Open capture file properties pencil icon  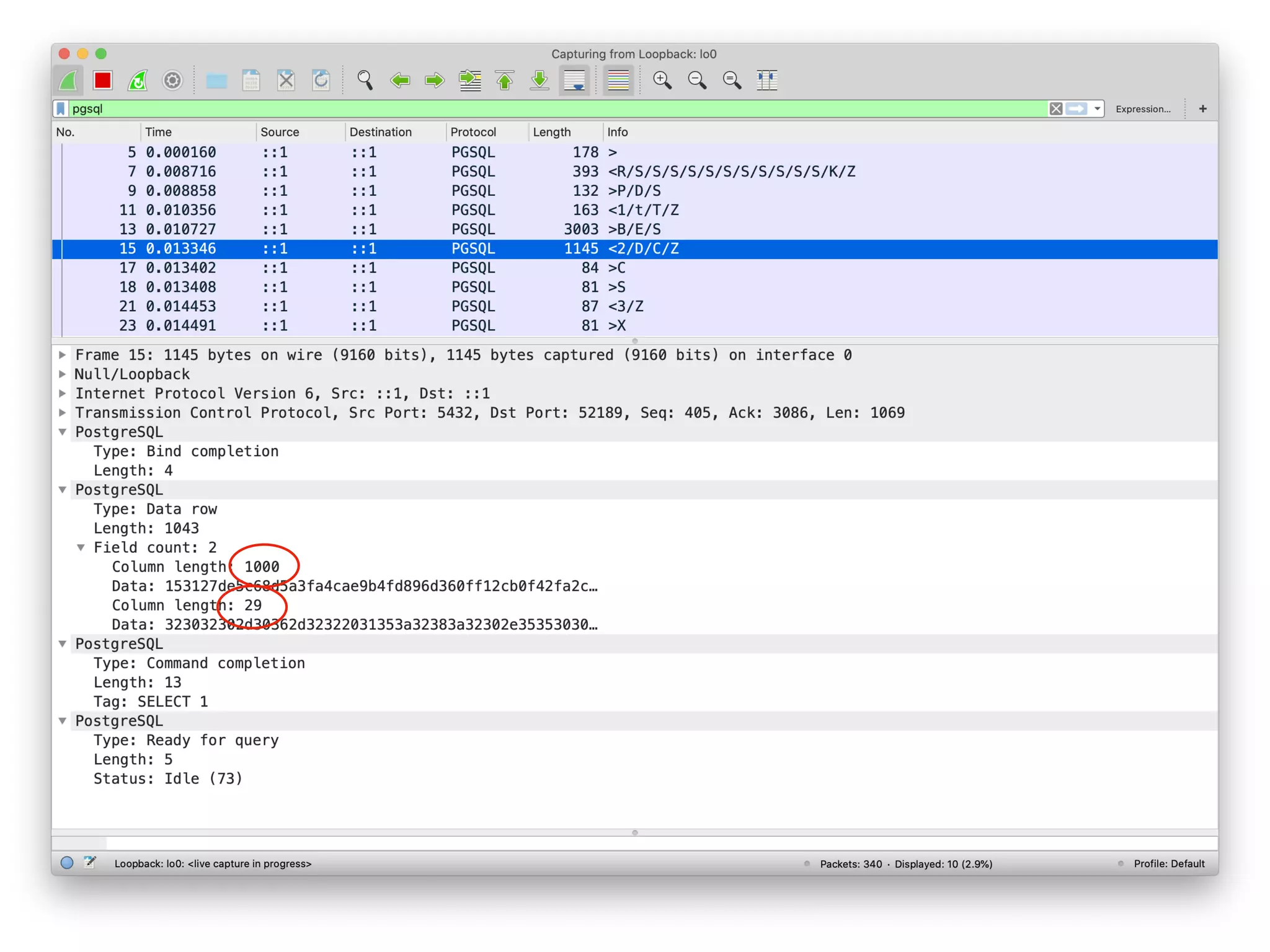click(90, 862)
